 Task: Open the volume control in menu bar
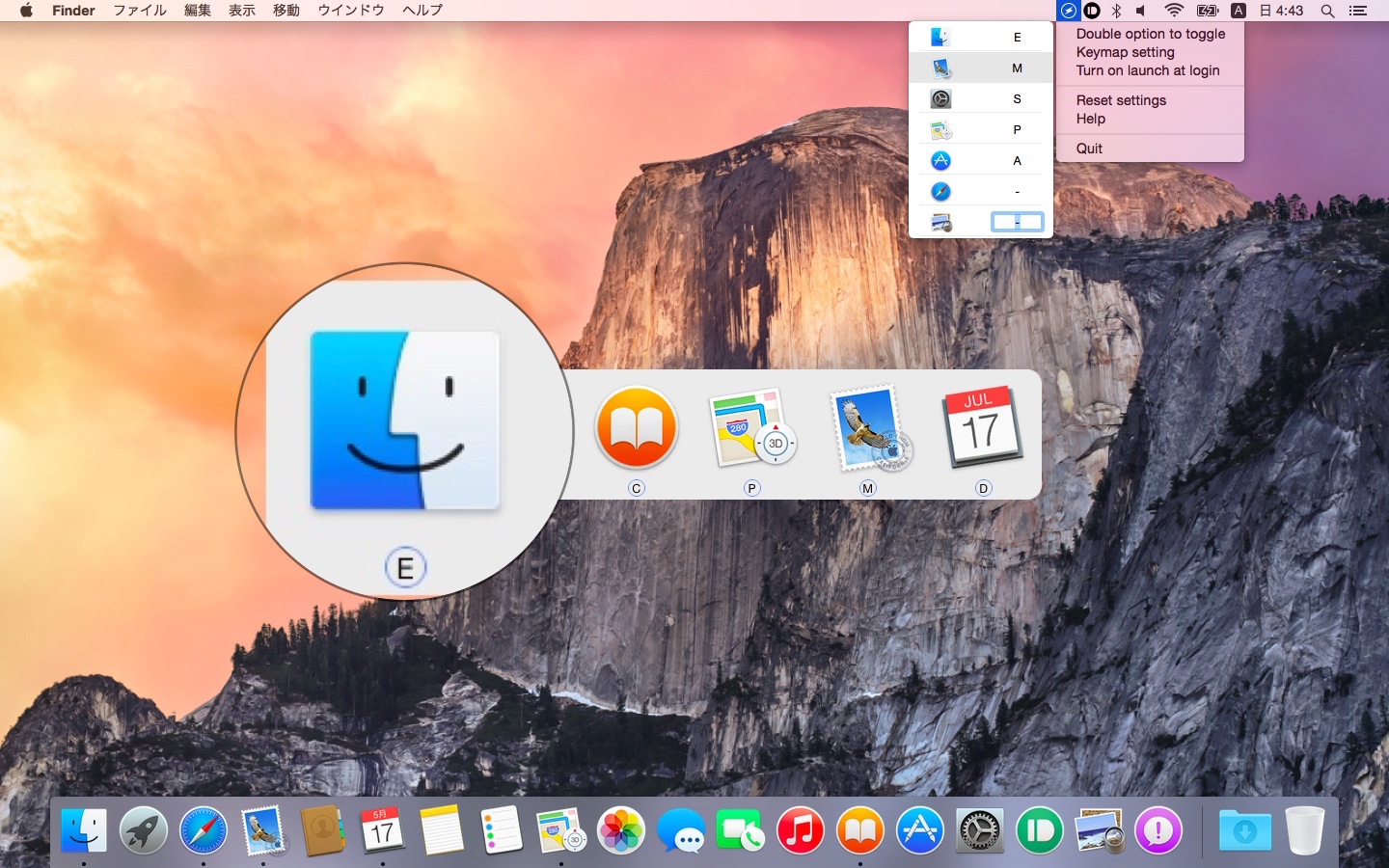[1142, 11]
